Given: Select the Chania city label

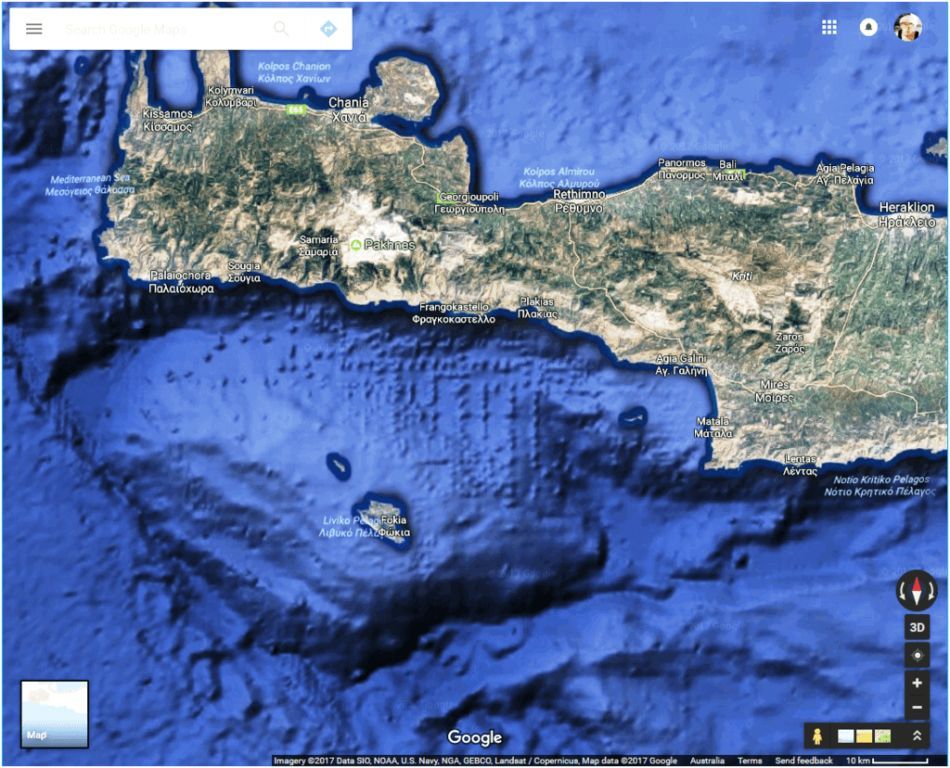Looking at the screenshot, I should (348, 110).
